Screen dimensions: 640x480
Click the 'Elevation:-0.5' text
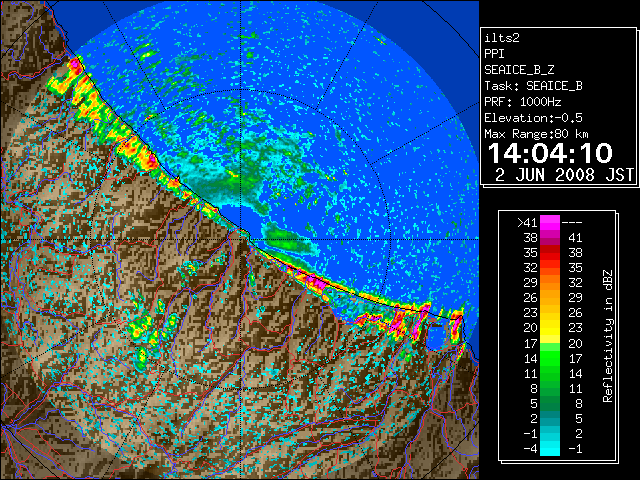[x=533, y=118]
